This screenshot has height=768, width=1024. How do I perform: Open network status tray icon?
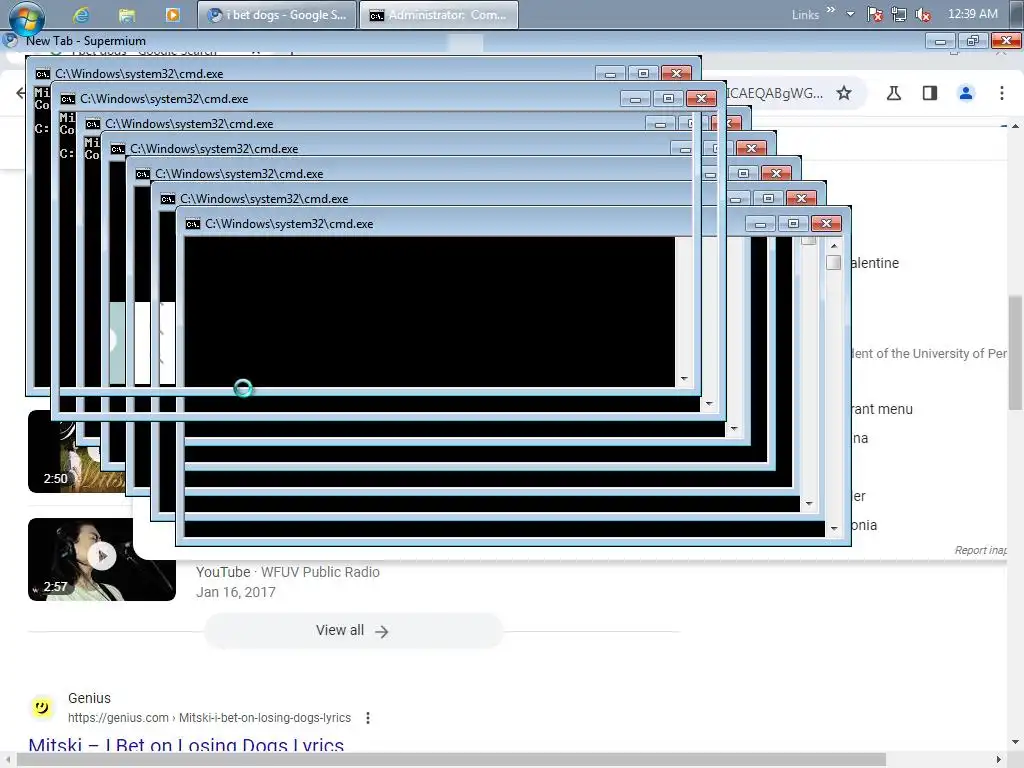tap(899, 14)
